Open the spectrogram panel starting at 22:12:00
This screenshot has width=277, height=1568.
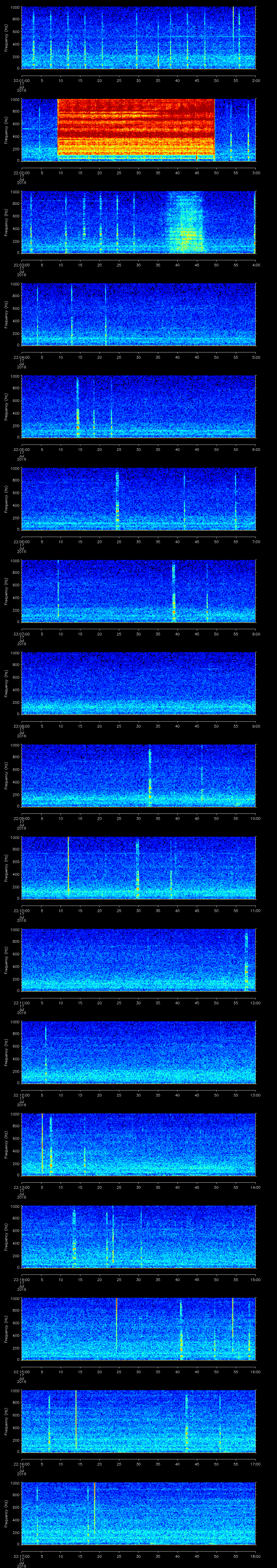point(139,1052)
